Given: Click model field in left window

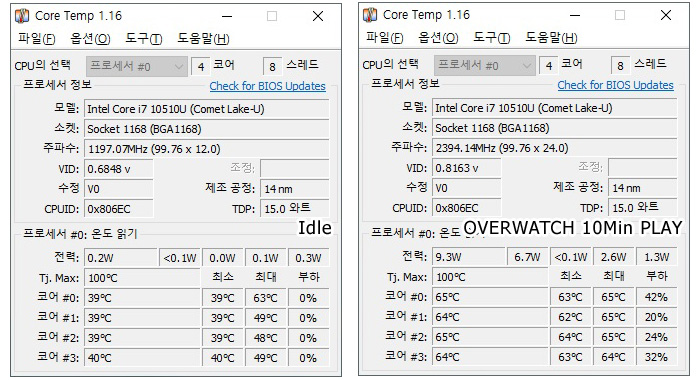Looking at the screenshot, I should pos(207,109).
